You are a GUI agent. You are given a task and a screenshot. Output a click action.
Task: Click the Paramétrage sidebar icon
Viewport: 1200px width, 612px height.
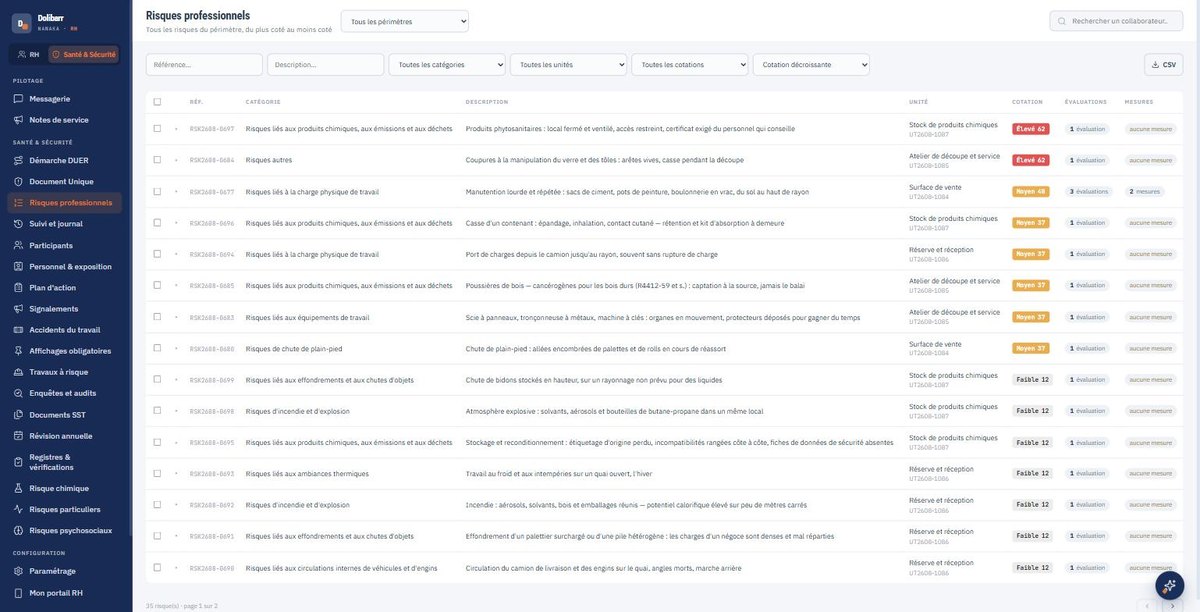tap(18, 571)
